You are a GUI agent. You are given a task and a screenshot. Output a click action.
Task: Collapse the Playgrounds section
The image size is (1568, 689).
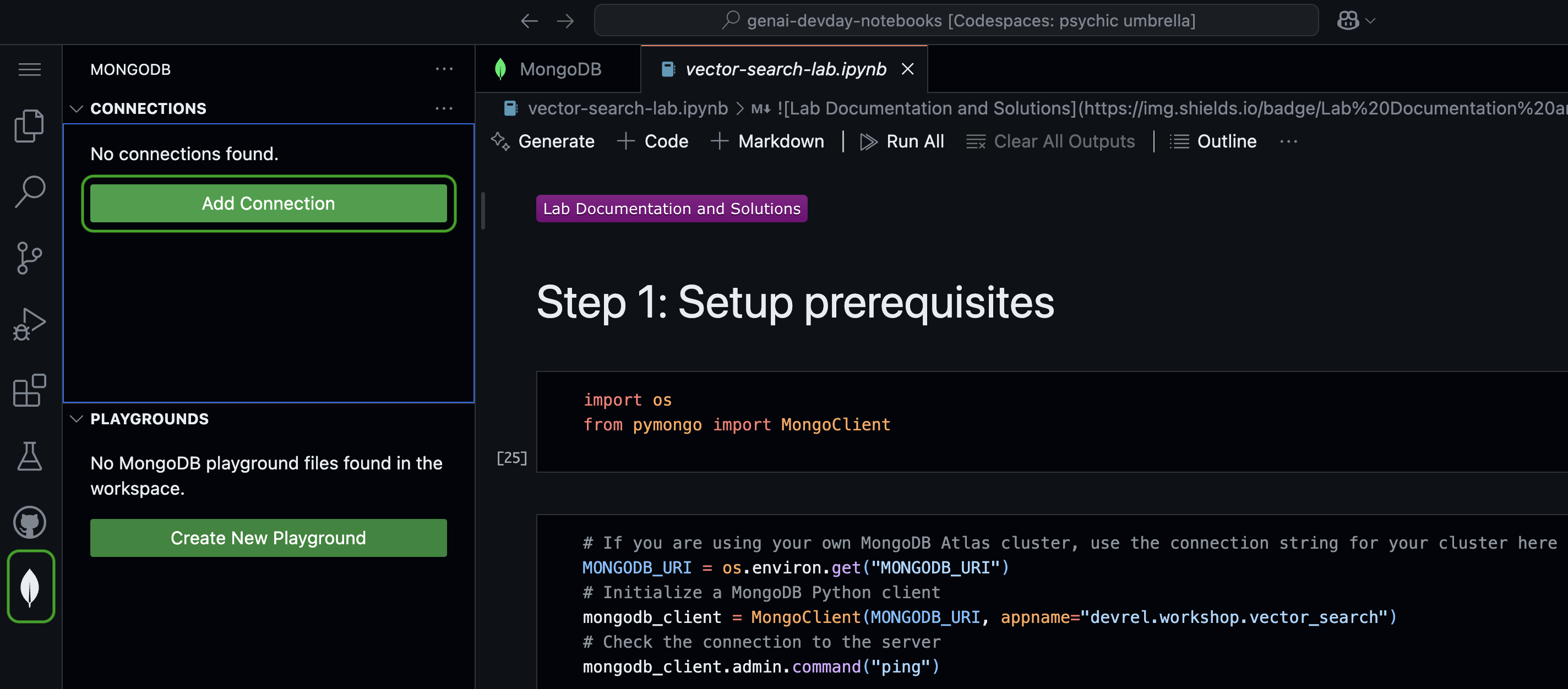click(x=76, y=419)
